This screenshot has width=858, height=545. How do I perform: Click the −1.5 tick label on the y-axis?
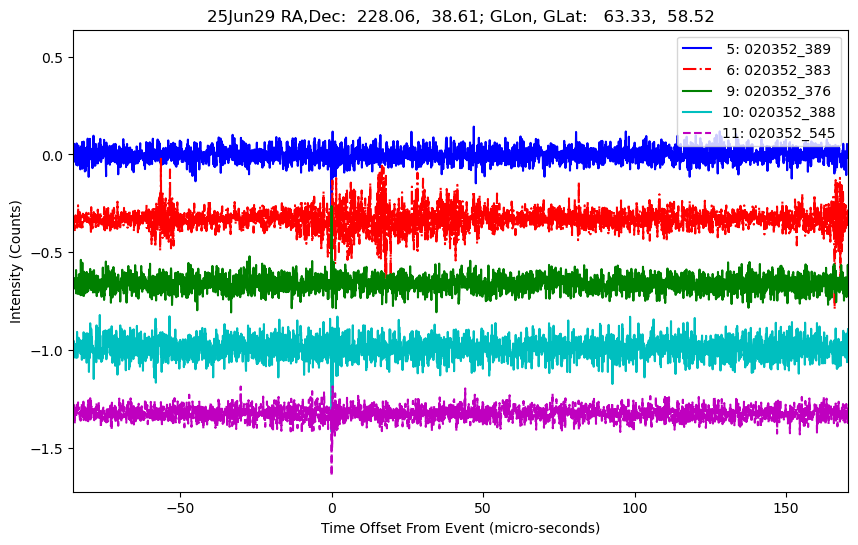click(x=48, y=449)
